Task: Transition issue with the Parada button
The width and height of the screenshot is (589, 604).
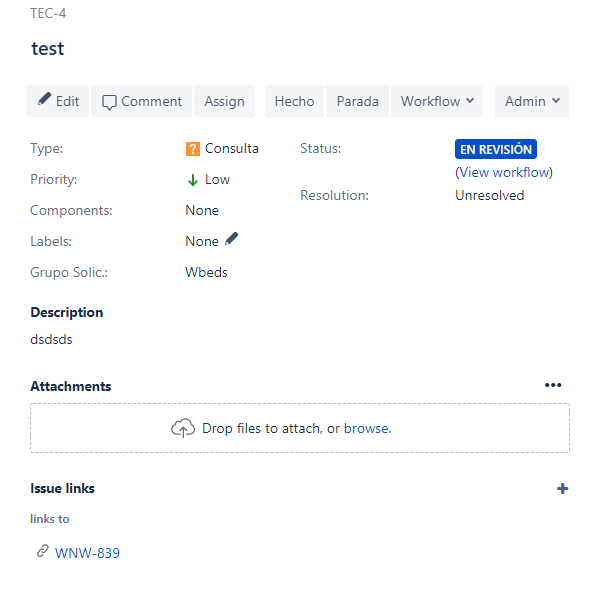Action: click(357, 101)
